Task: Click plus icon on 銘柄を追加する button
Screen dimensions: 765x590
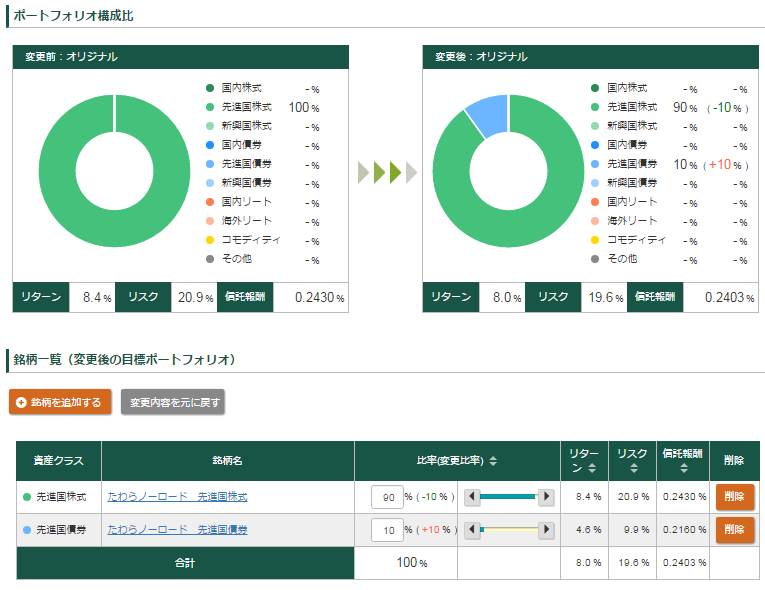Action: [21, 402]
